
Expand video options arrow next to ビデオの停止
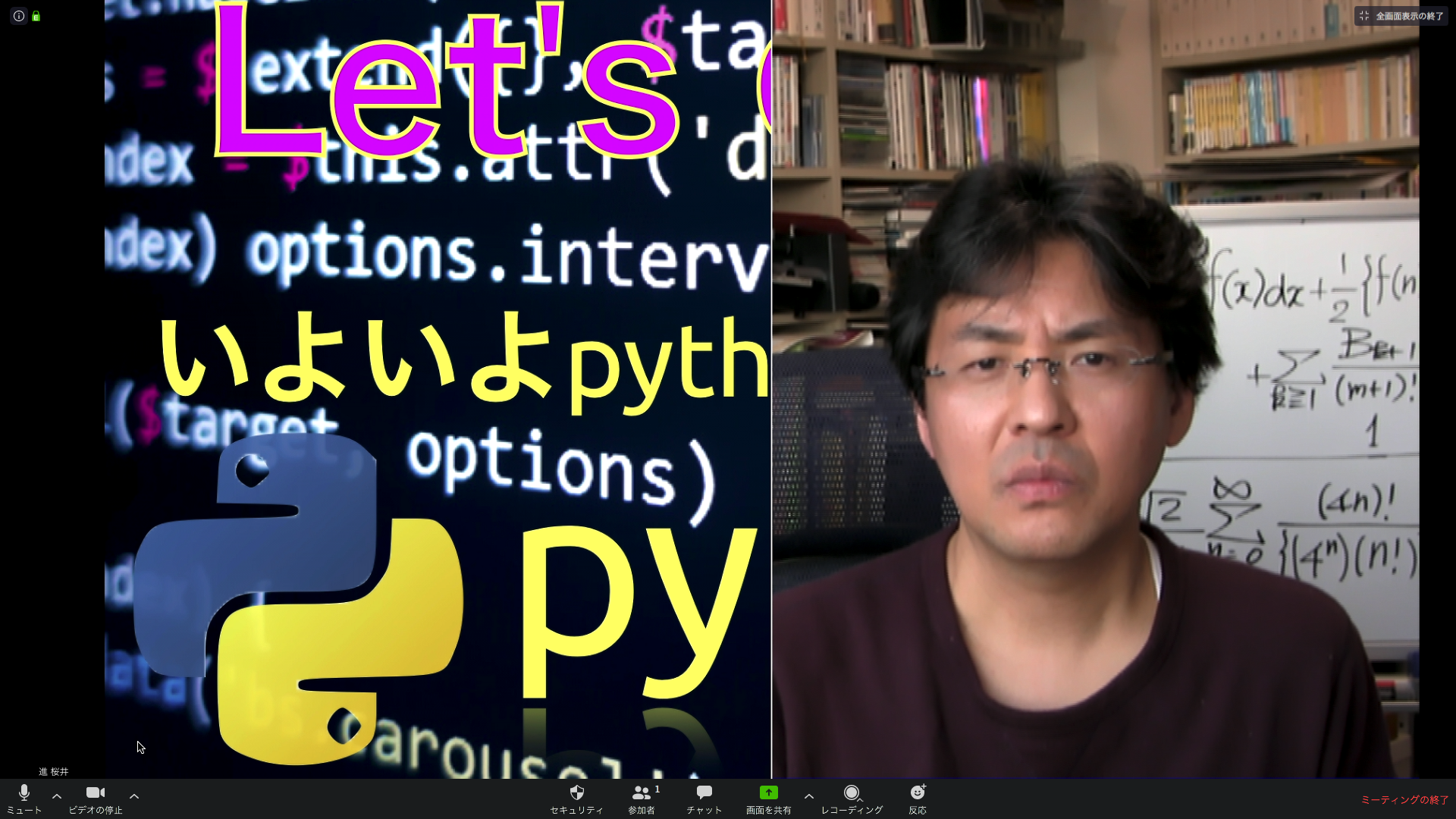[134, 796]
